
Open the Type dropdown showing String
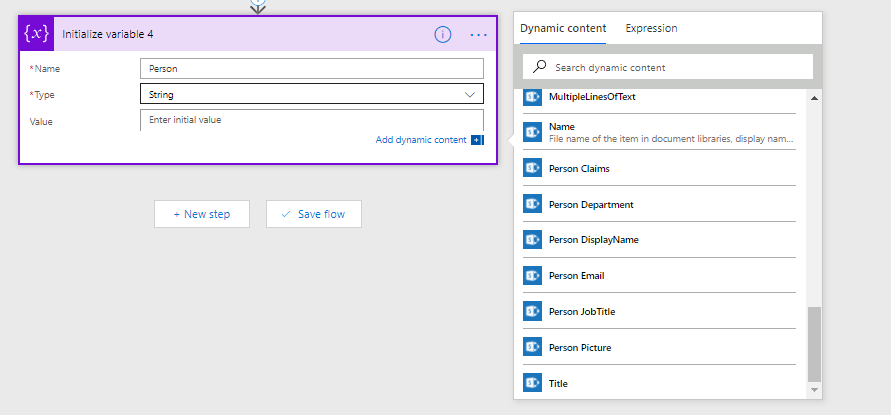tap(312, 94)
